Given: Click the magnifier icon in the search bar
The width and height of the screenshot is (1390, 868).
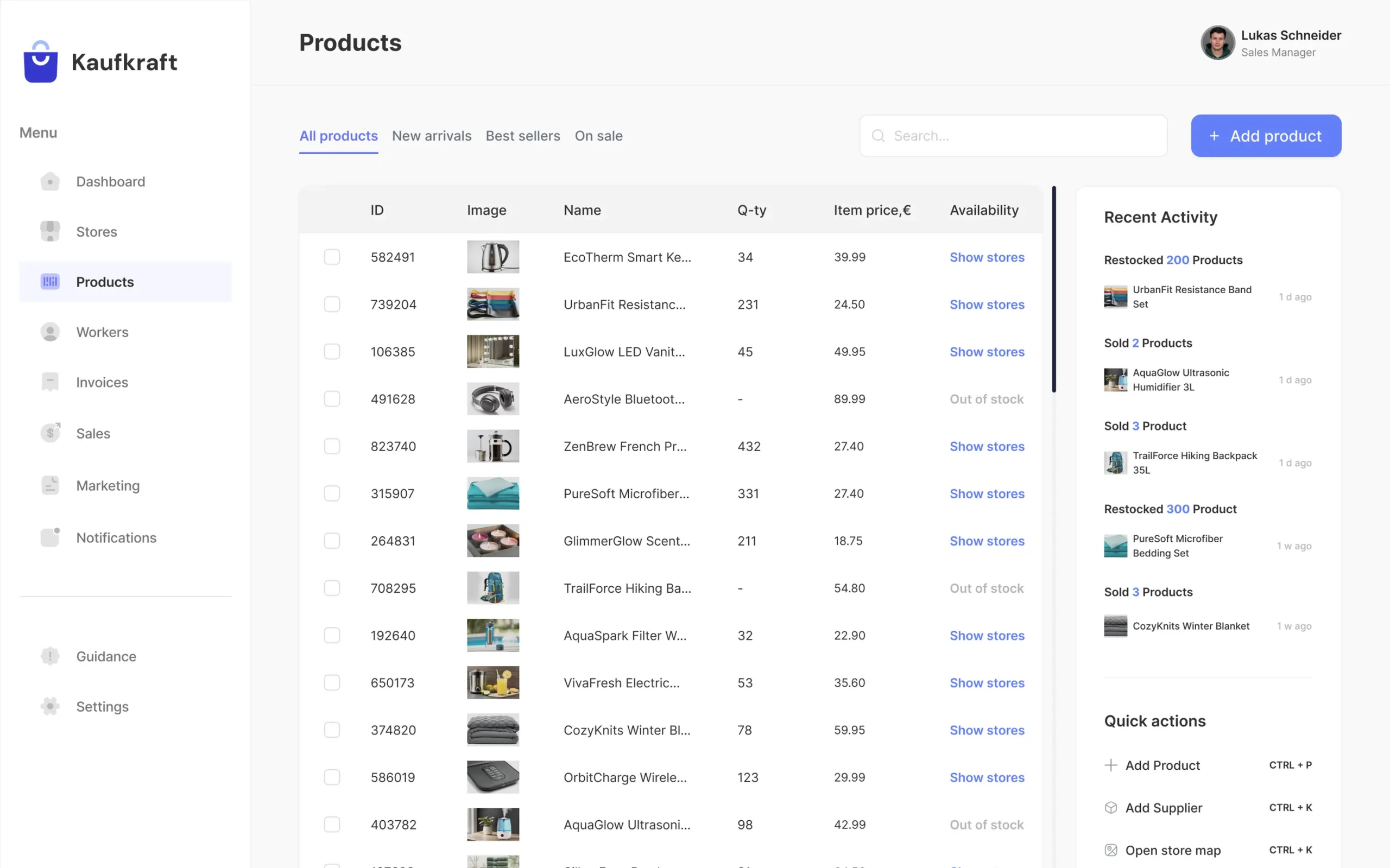Looking at the screenshot, I should 878,136.
